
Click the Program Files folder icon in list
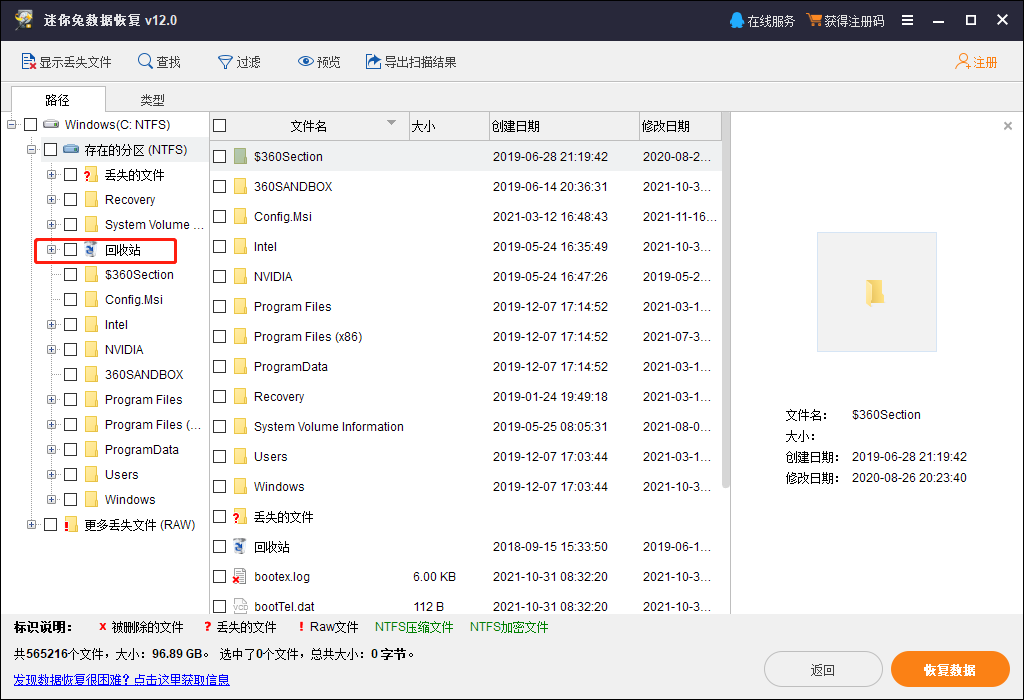click(x=240, y=306)
